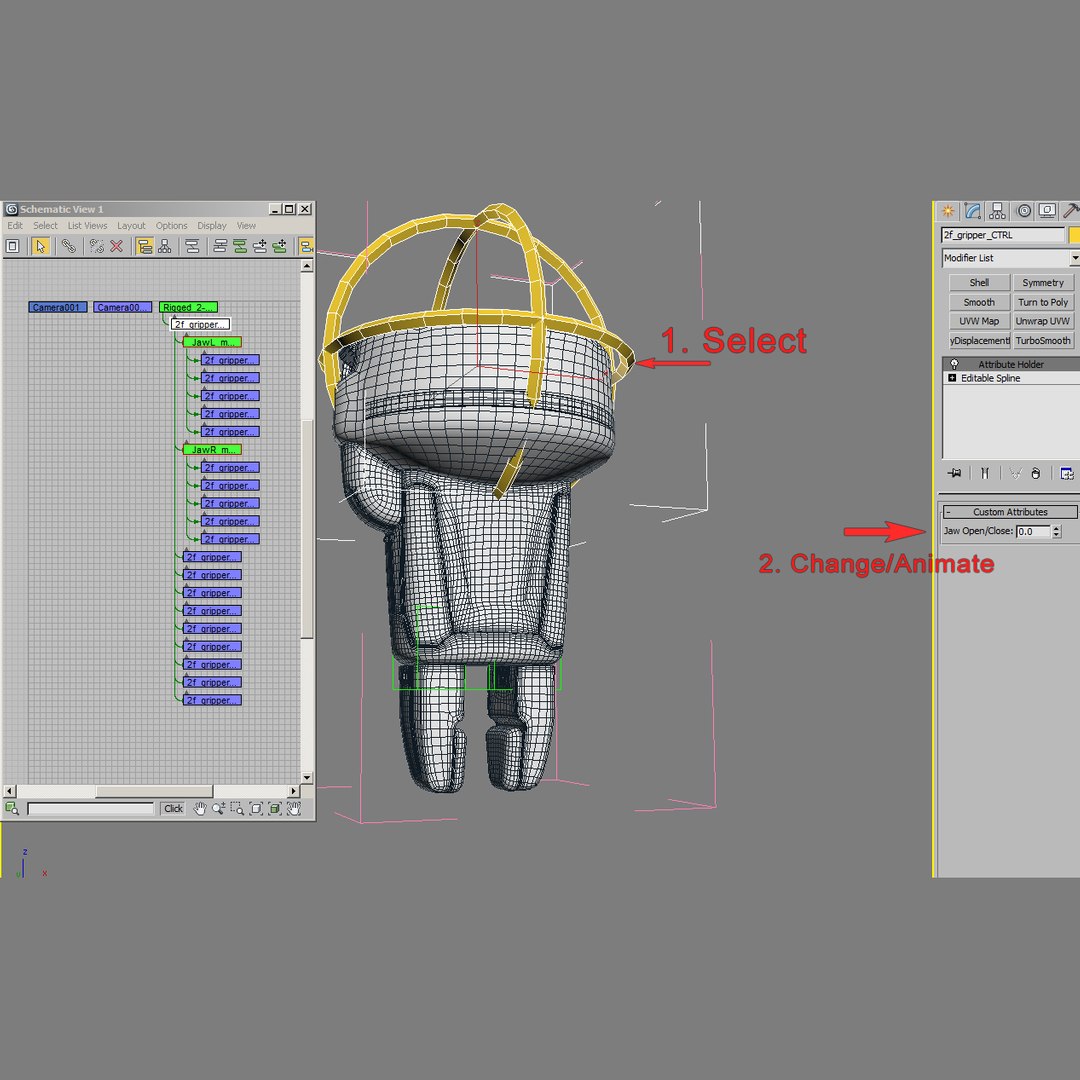Select the JawR_m... node
The width and height of the screenshot is (1080, 1080).
(212, 449)
